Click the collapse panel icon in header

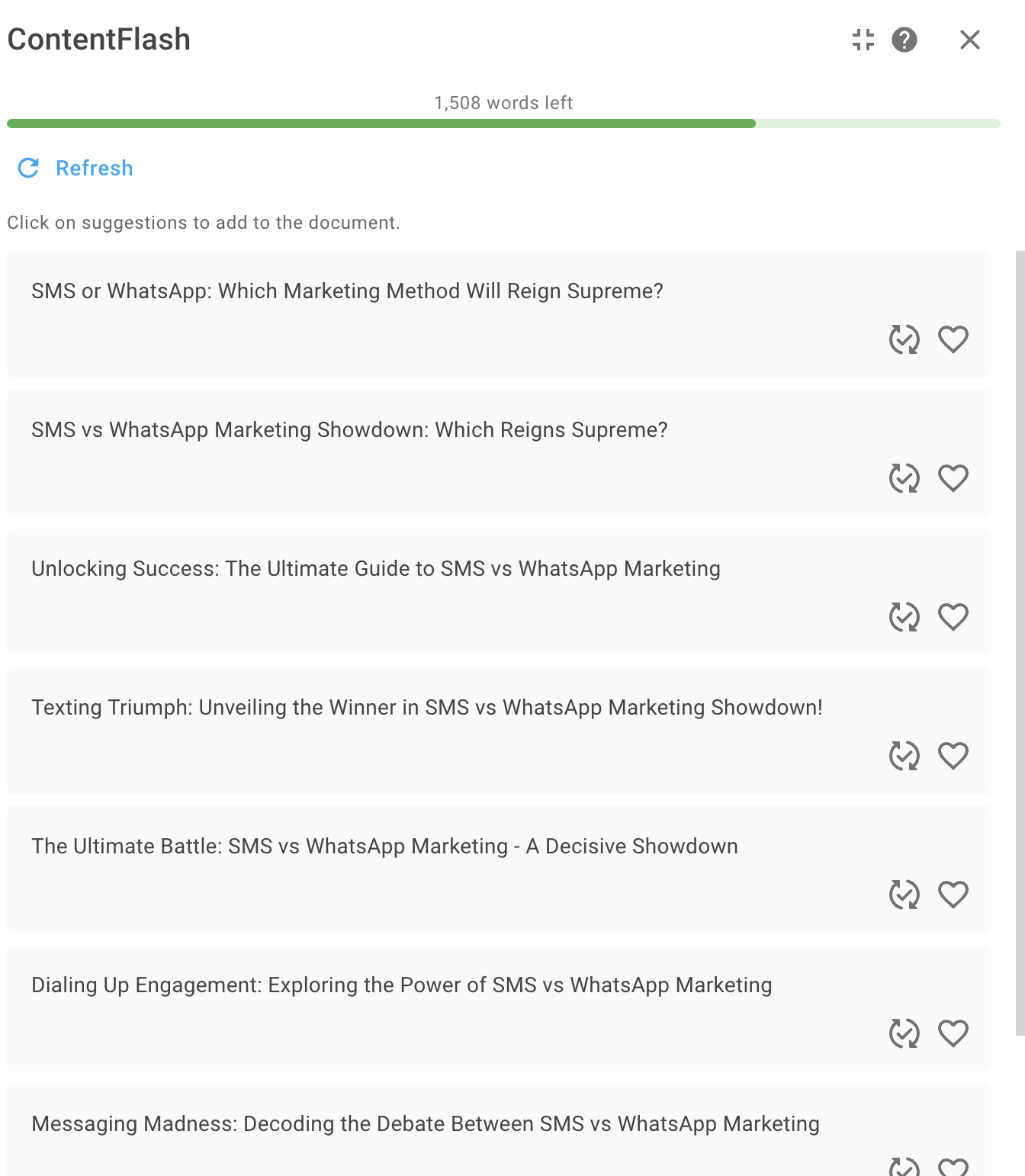863,40
